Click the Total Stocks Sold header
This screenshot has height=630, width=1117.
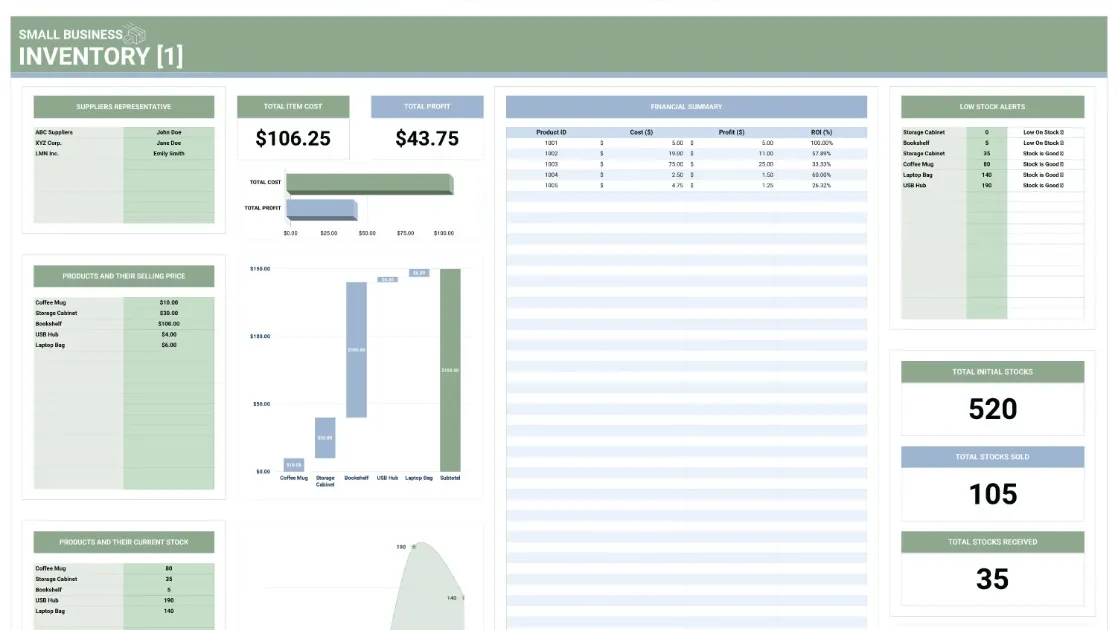click(992, 457)
